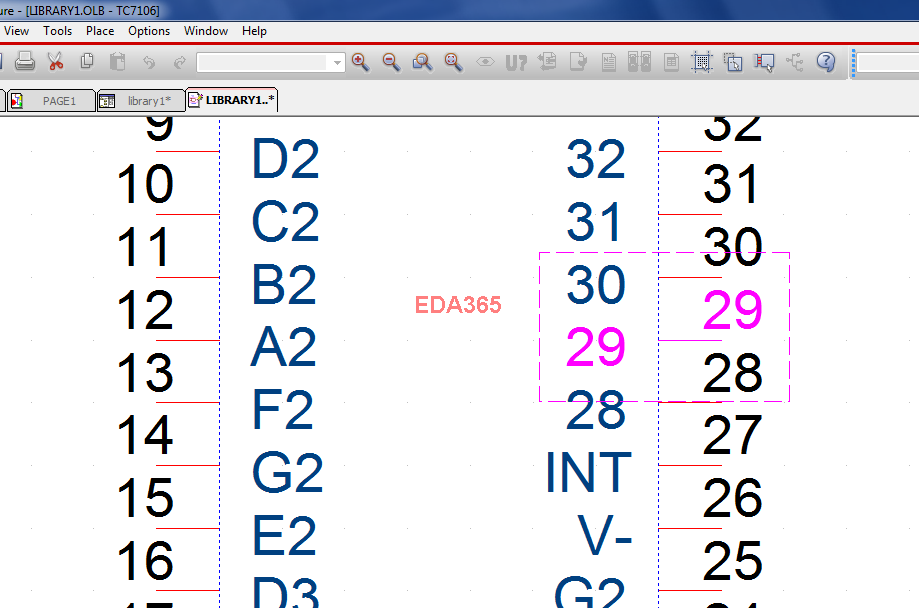Select pin name E2
The width and height of the screenshot is (919, 608).
pos(284,535)
